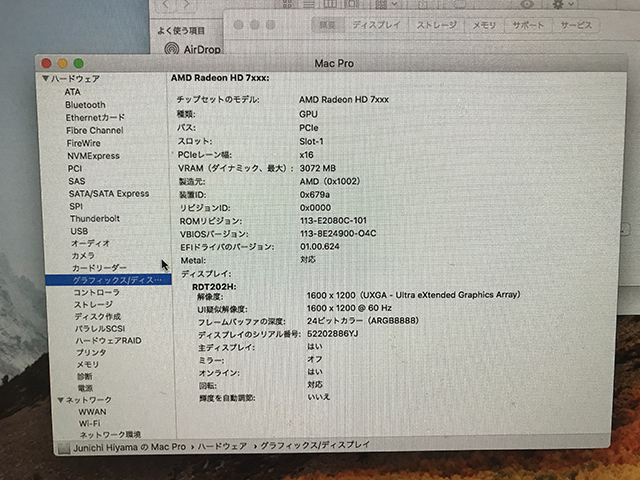Select WWAN under ネットワーク
Viewport: 640px width, 480px height.
pyautogui.click(x=92, y=411)
